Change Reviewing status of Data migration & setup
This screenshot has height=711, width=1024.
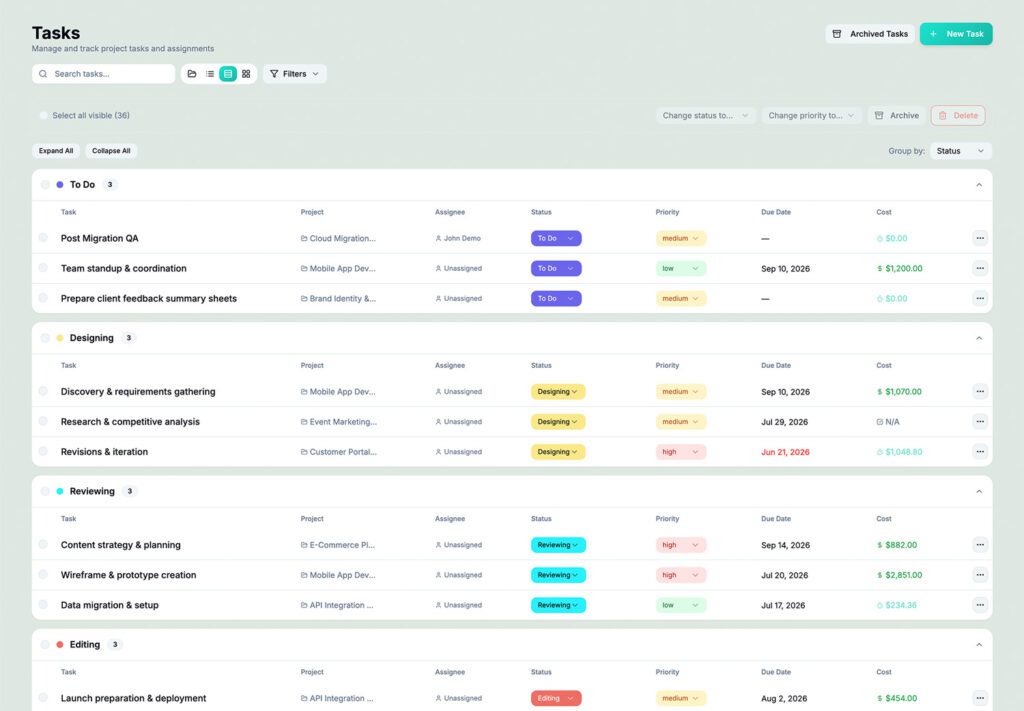coord(558,605)
